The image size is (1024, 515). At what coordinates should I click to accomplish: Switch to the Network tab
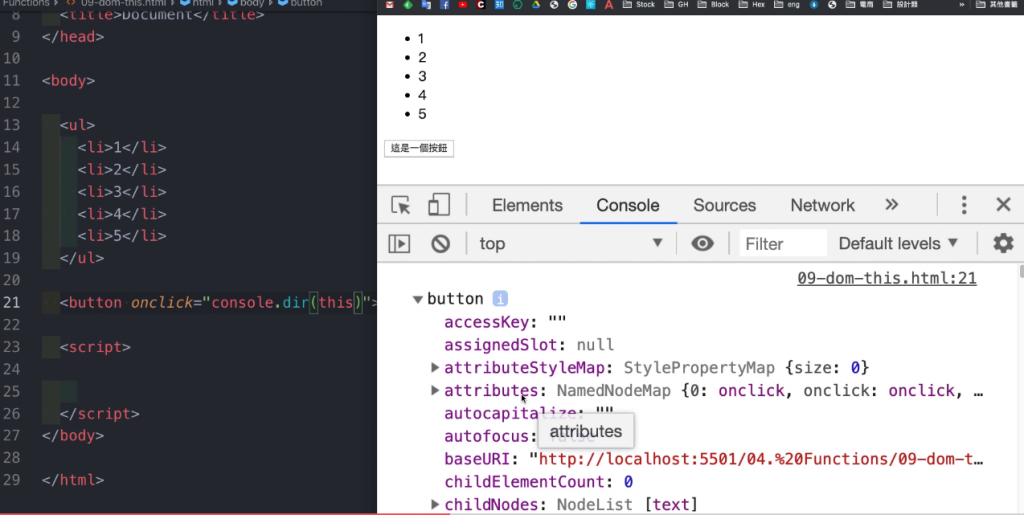[822, 205]
